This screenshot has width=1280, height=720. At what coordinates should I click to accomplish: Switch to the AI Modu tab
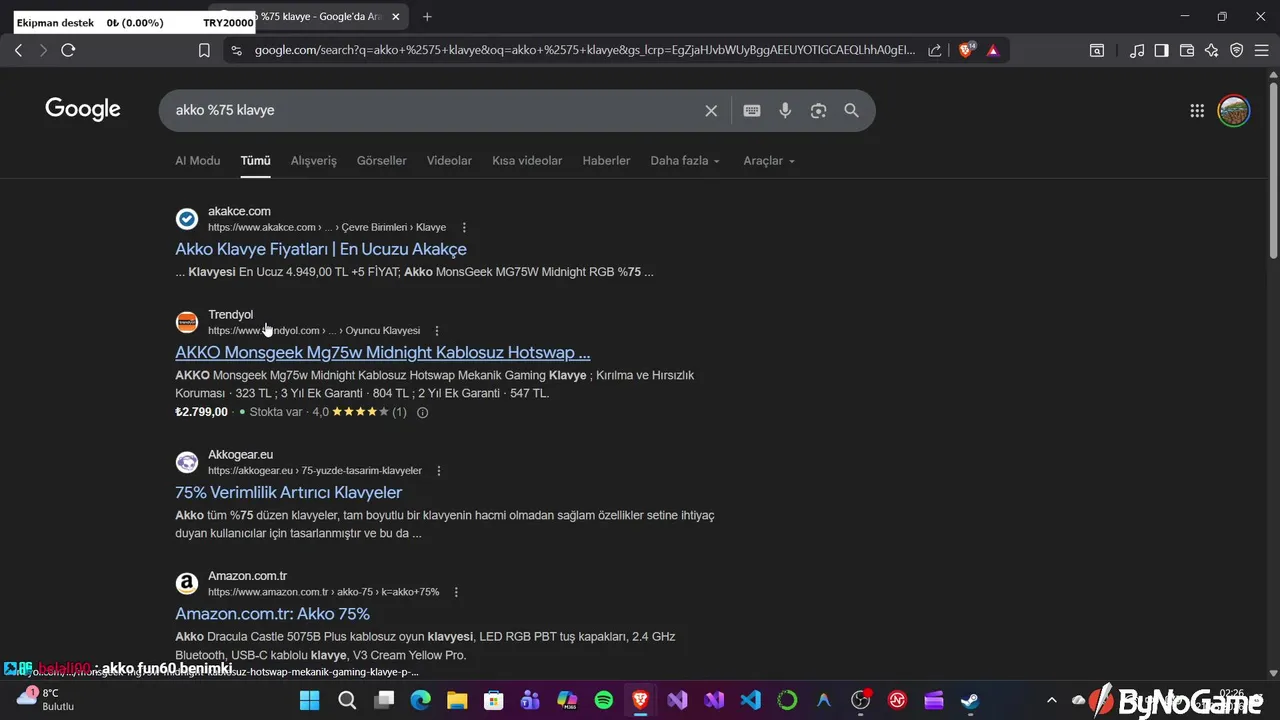coord(198,161)
